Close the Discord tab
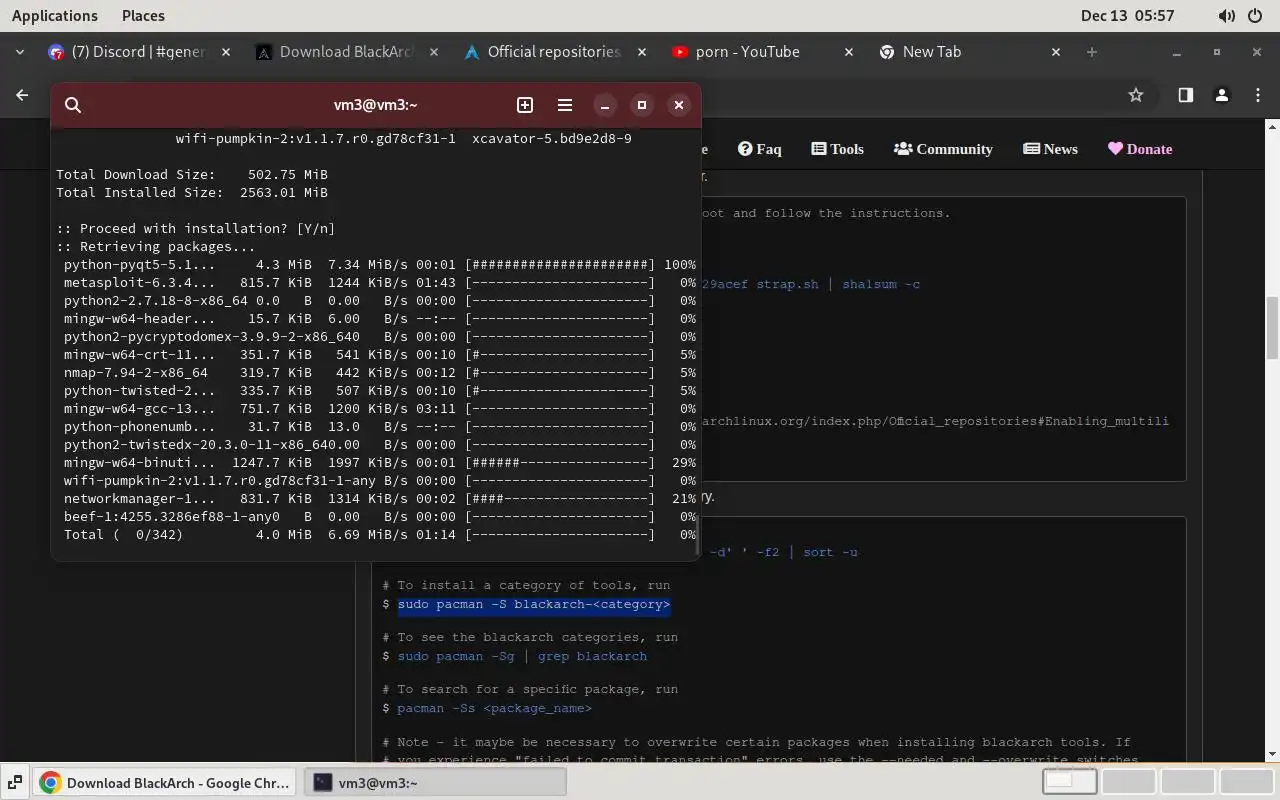1280x800 pixels. coord(226,52)
